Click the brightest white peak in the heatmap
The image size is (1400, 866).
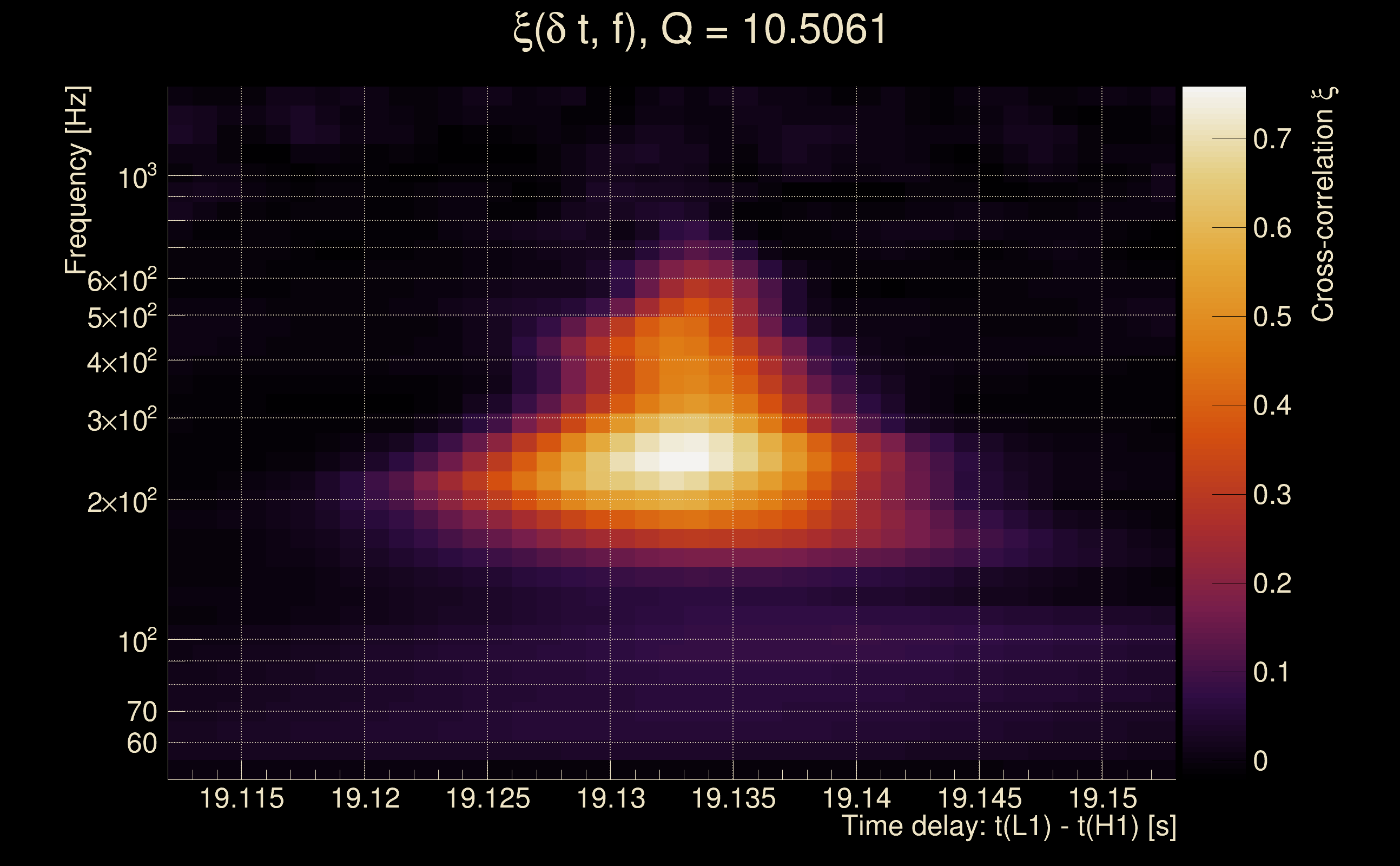[683, 462]
